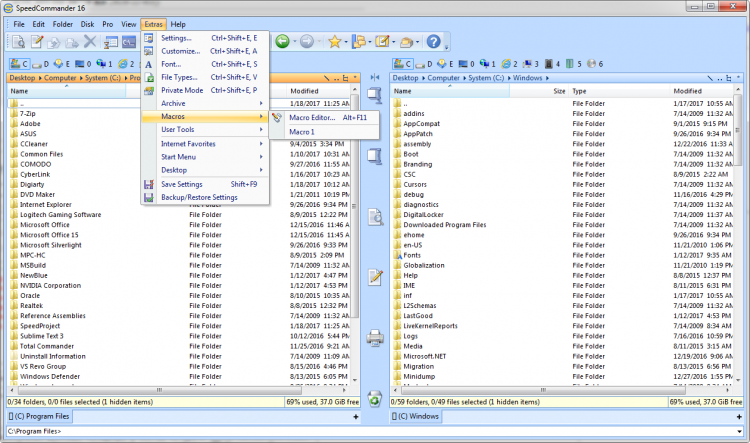The width and height of the screenshot is (750, 443).
Task: Choose Backup/Restore Settings menu entry
Action: (205, 198)
